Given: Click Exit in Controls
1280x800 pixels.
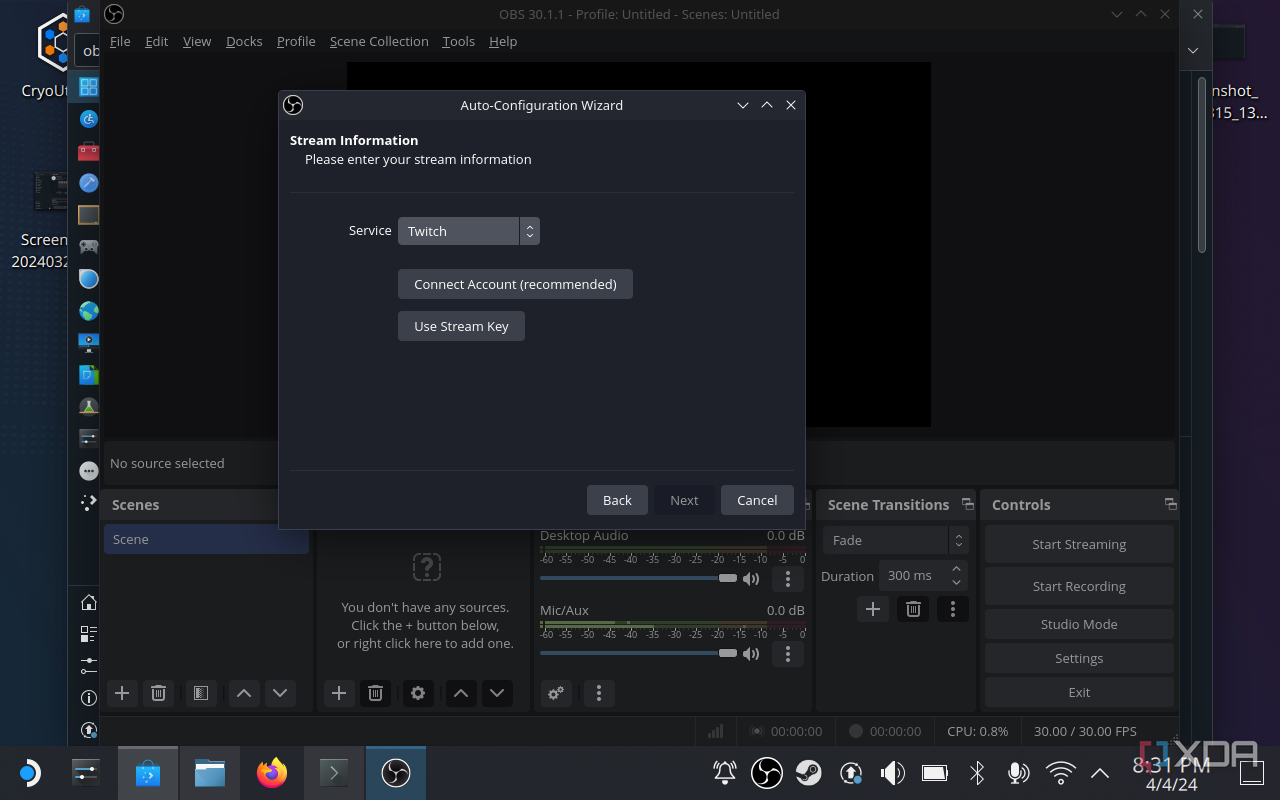Looking at the screenshot, I should 1079,692.
